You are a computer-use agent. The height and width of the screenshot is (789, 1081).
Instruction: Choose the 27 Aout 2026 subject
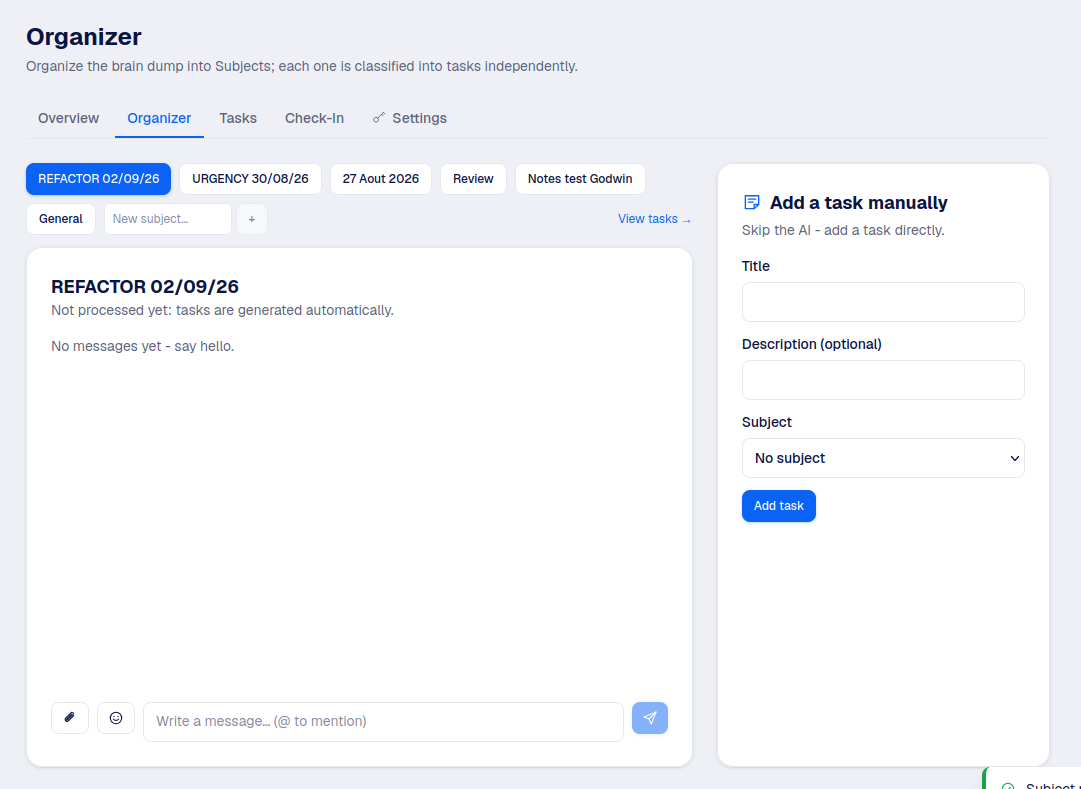tap(381, 179)
